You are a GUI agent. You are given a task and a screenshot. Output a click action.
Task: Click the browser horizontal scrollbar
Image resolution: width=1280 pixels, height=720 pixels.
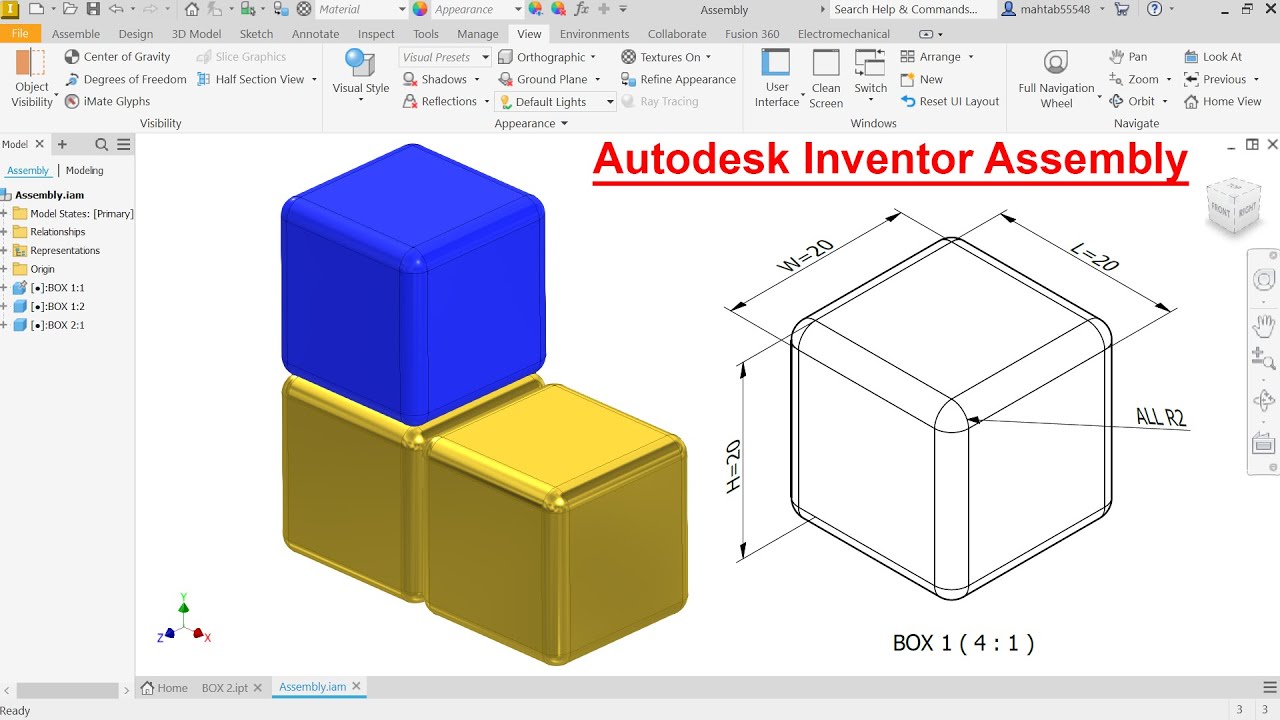tap(67, 691)
